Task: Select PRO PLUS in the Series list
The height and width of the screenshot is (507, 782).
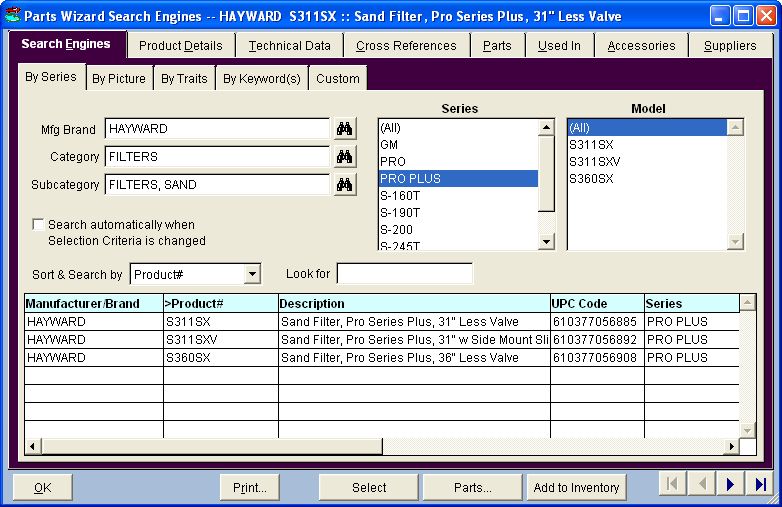Action: pyautogui.click(x=458, y=178)
